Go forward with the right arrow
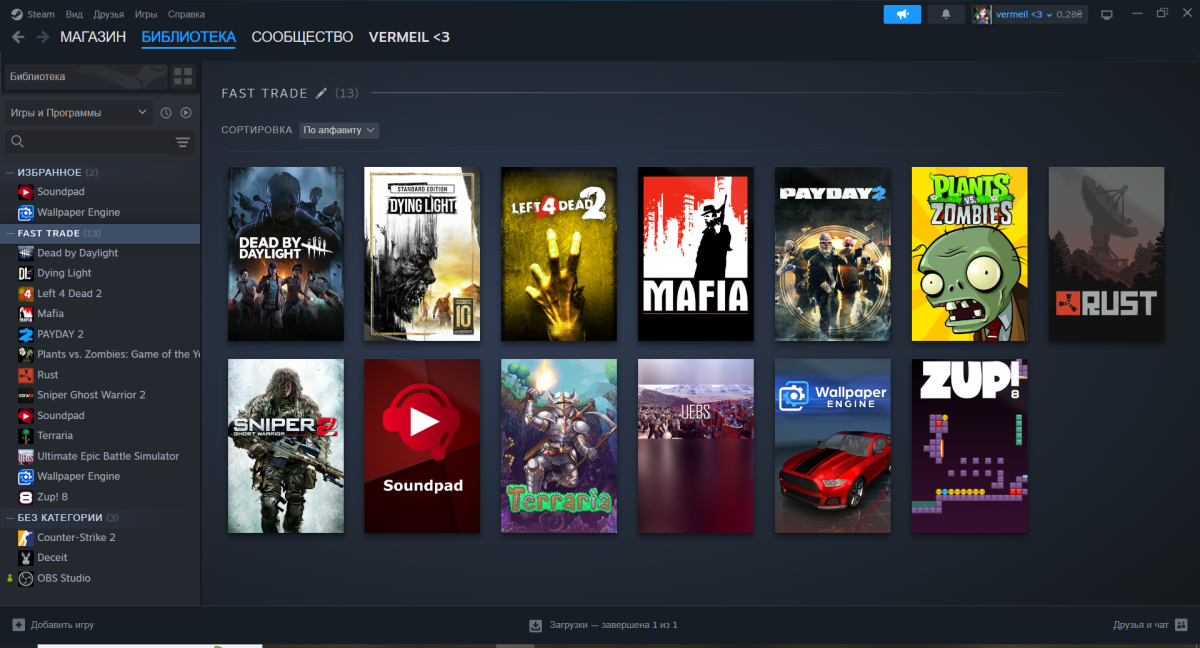Viewport: 1200px width, 648px height. pos(43,37)
